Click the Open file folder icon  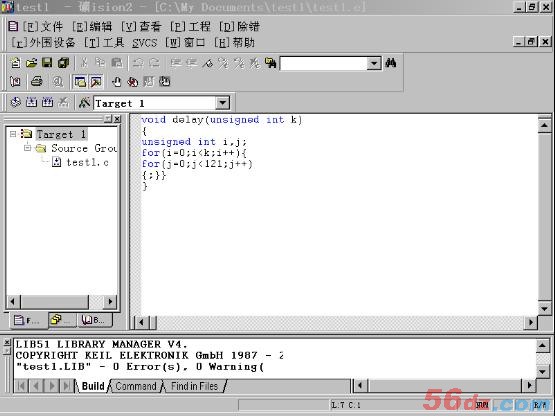click(x=31, y=63)
